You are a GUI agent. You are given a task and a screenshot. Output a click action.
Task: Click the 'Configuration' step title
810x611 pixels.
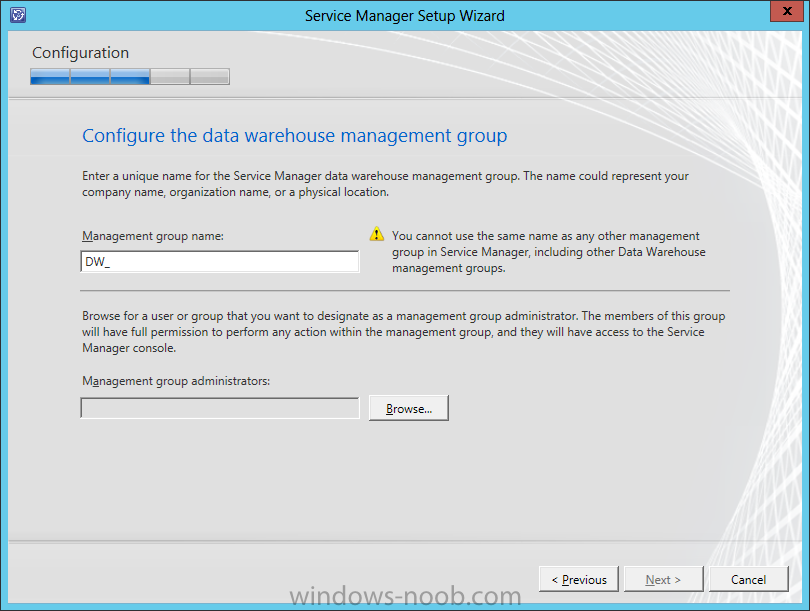81,53
